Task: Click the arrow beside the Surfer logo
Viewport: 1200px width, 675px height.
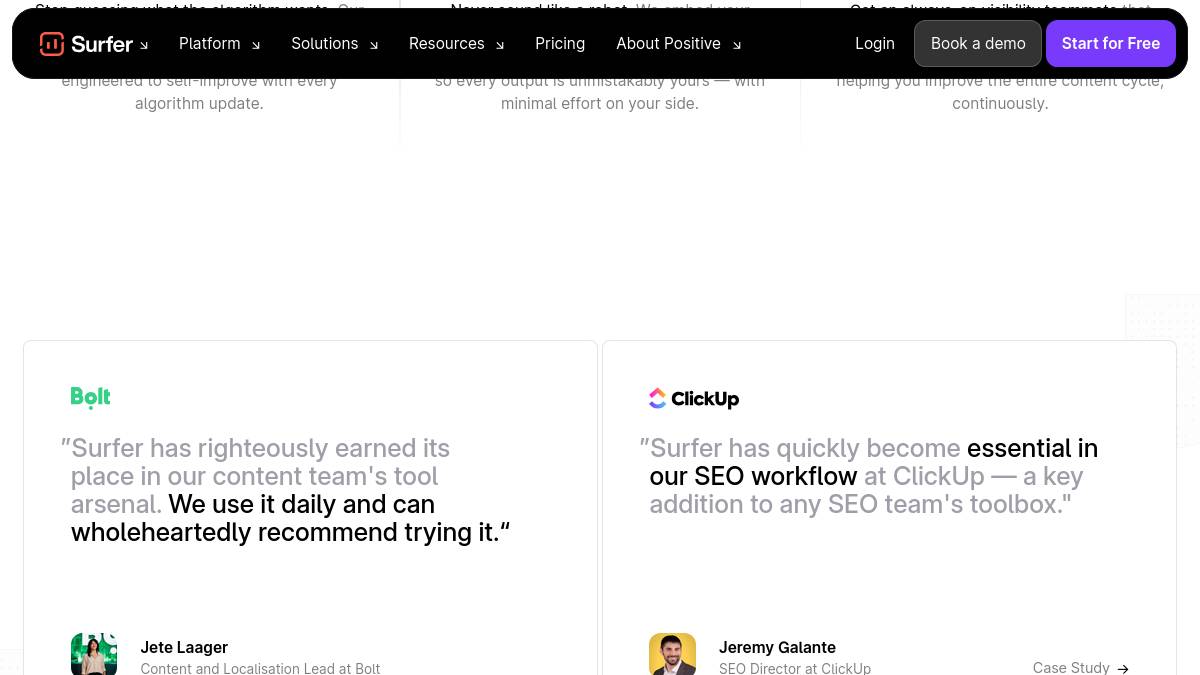Action: click(144, 46)
